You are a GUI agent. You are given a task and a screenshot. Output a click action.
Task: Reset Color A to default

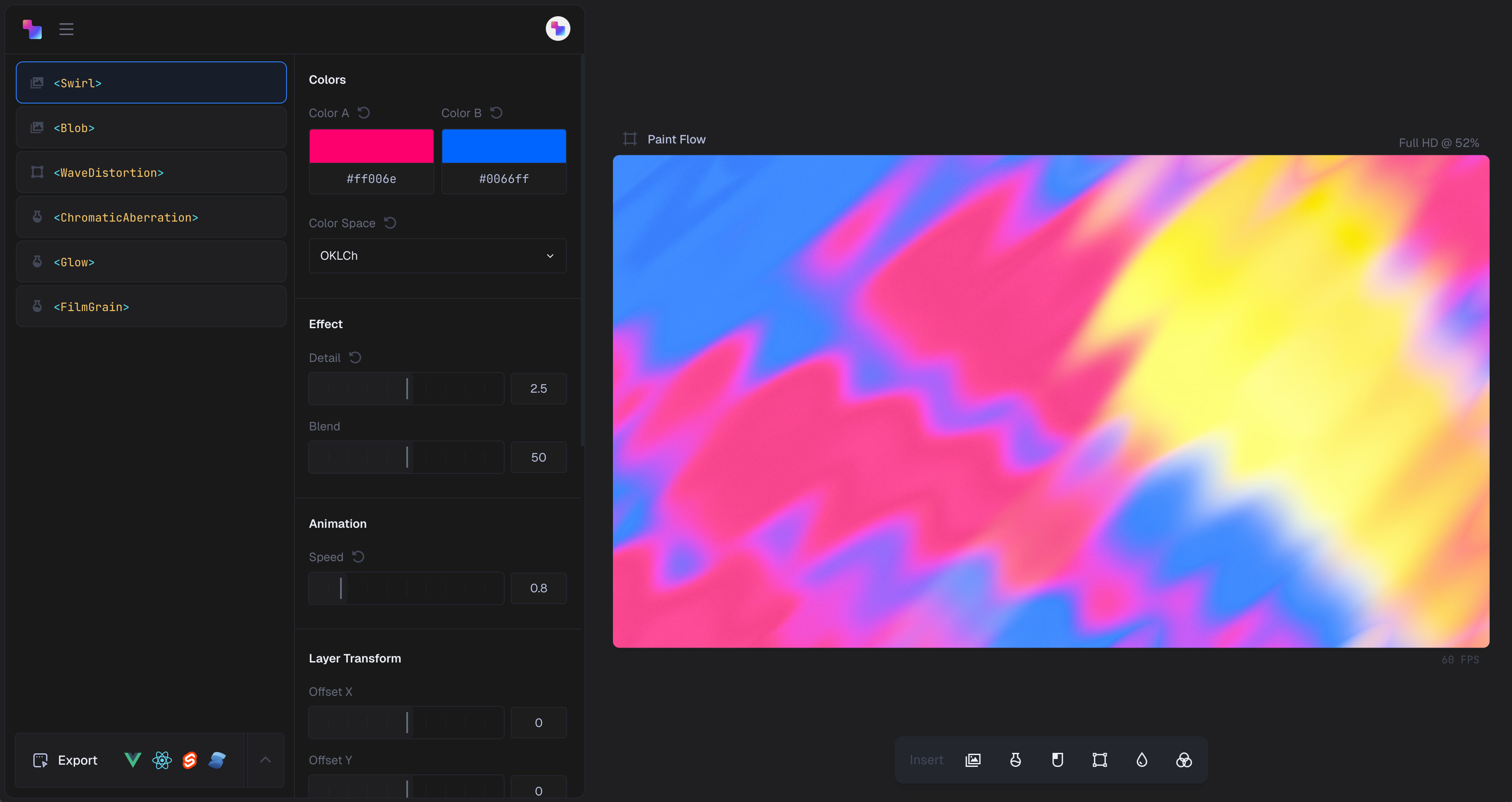click(x=364, y=112)
